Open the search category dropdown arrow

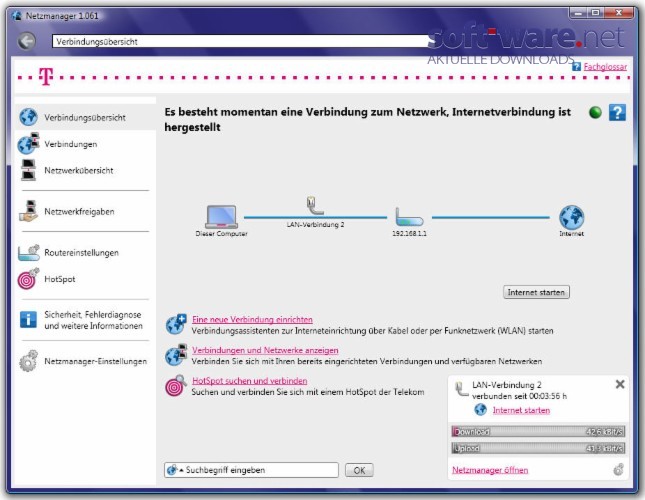click(x=181, y=470)
